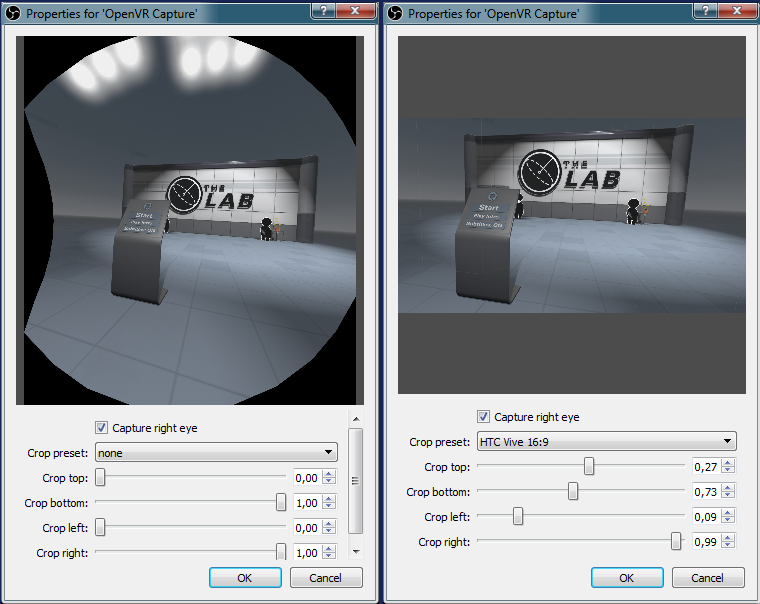Click the Crop bottom value field 0,73

(706, 492)
